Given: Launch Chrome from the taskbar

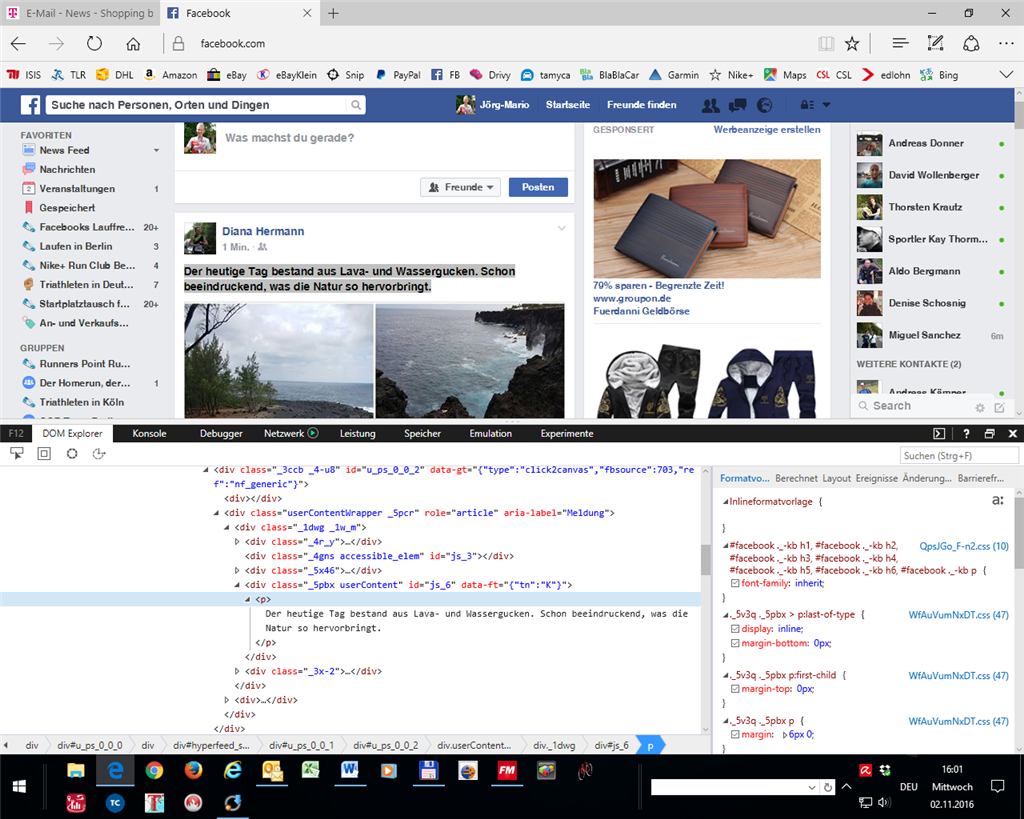Looking at the screenshot, I should (x=154, y=771).
